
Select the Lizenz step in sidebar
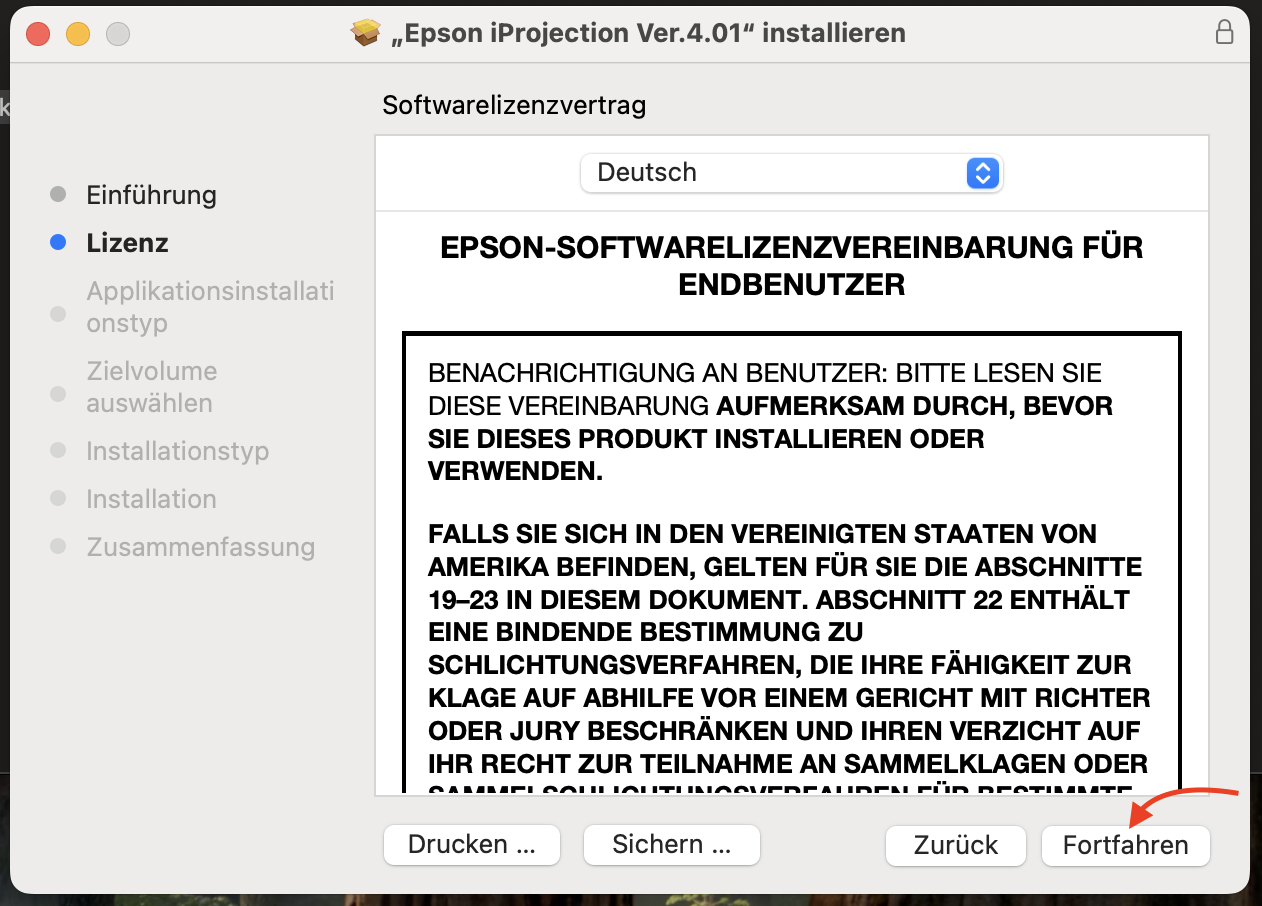click(127, 242)
